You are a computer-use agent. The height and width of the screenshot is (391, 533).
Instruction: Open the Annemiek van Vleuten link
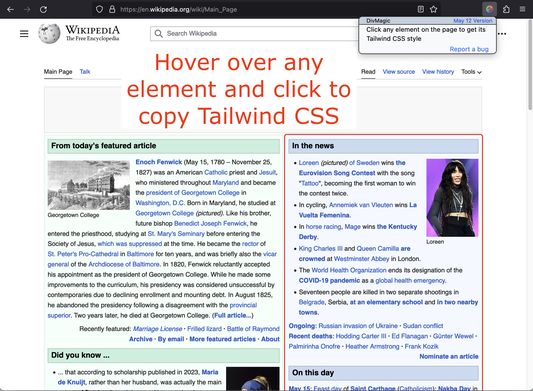click(361, 205)
